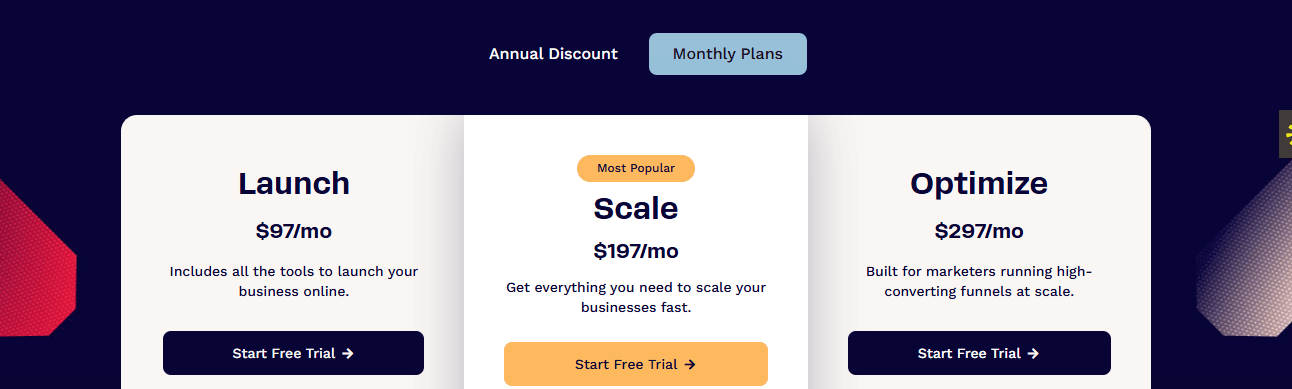The width and height of the screenshot is (1292, 389).
Task: Start free trial for the Optimize plan
Action: [x=979, y=353]
